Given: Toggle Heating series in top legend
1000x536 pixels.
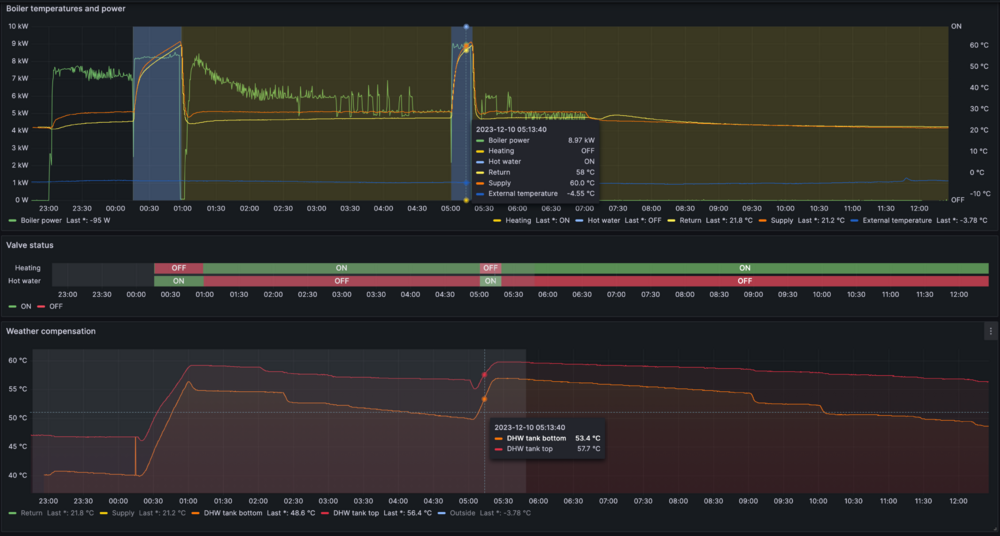Looking at the screenshot, I should (x=518, y=220).
